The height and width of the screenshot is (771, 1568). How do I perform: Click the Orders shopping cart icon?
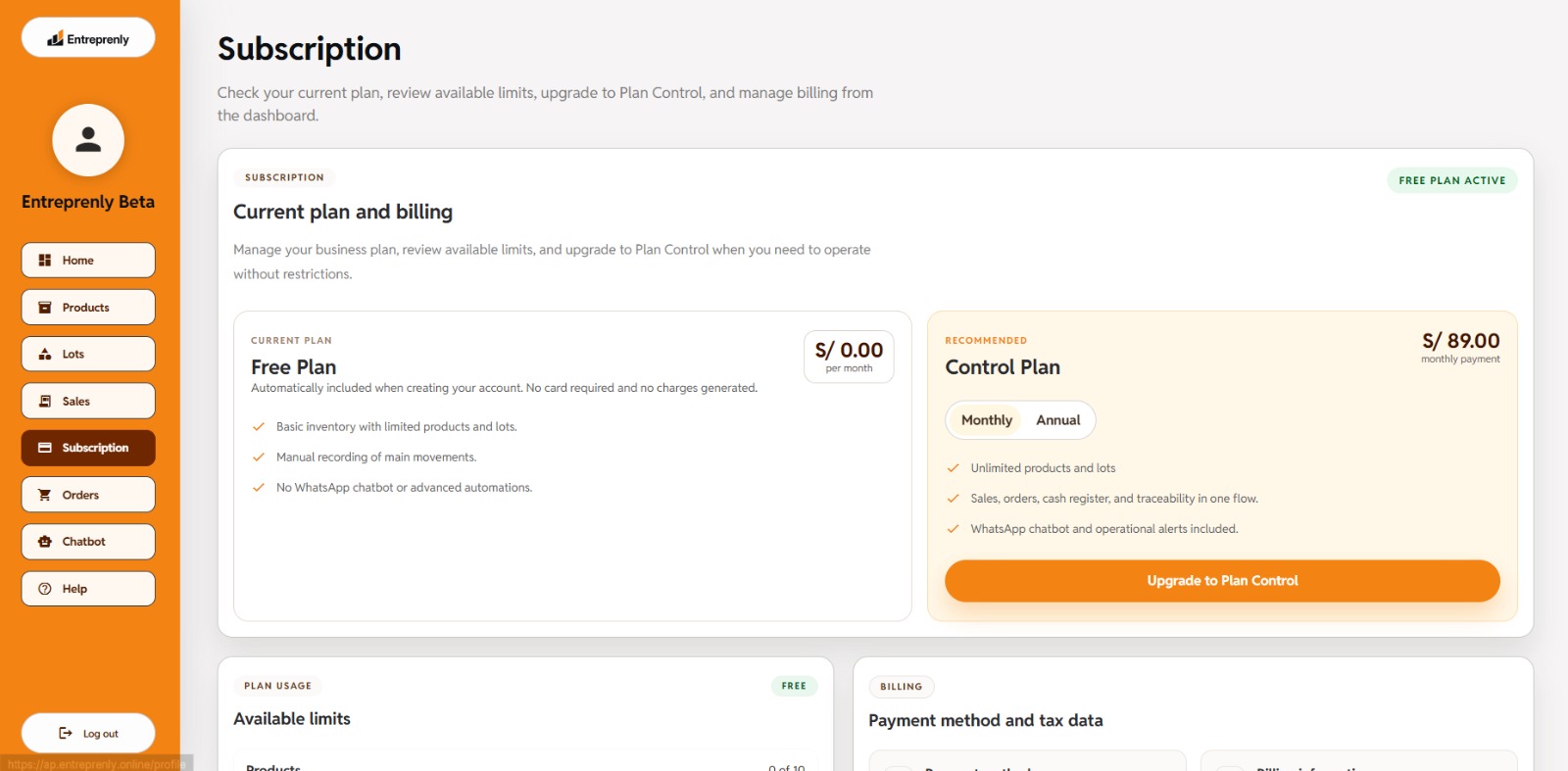[44, 495]
